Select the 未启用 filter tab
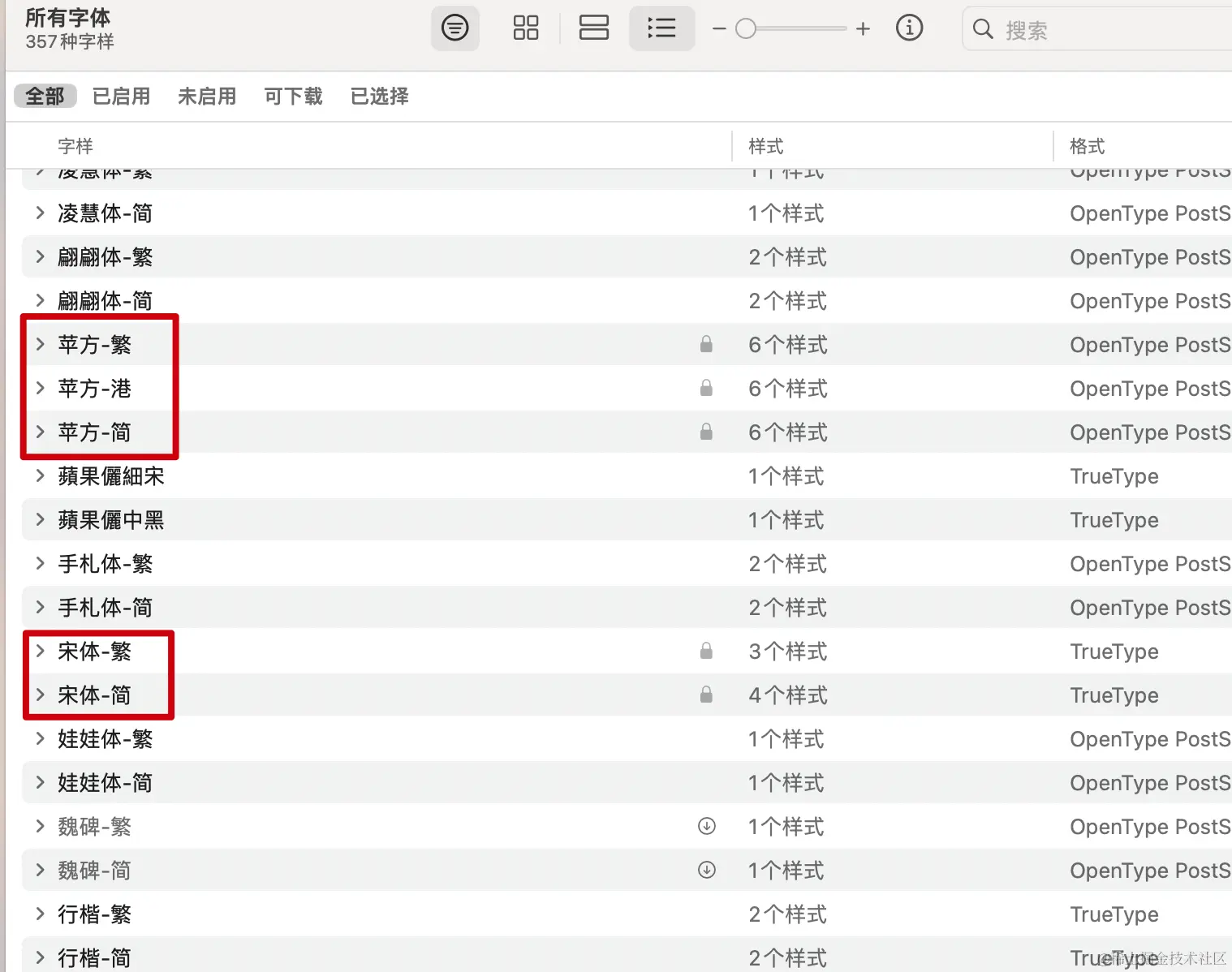Screen dimensions: 1232x972 [207, 96]
